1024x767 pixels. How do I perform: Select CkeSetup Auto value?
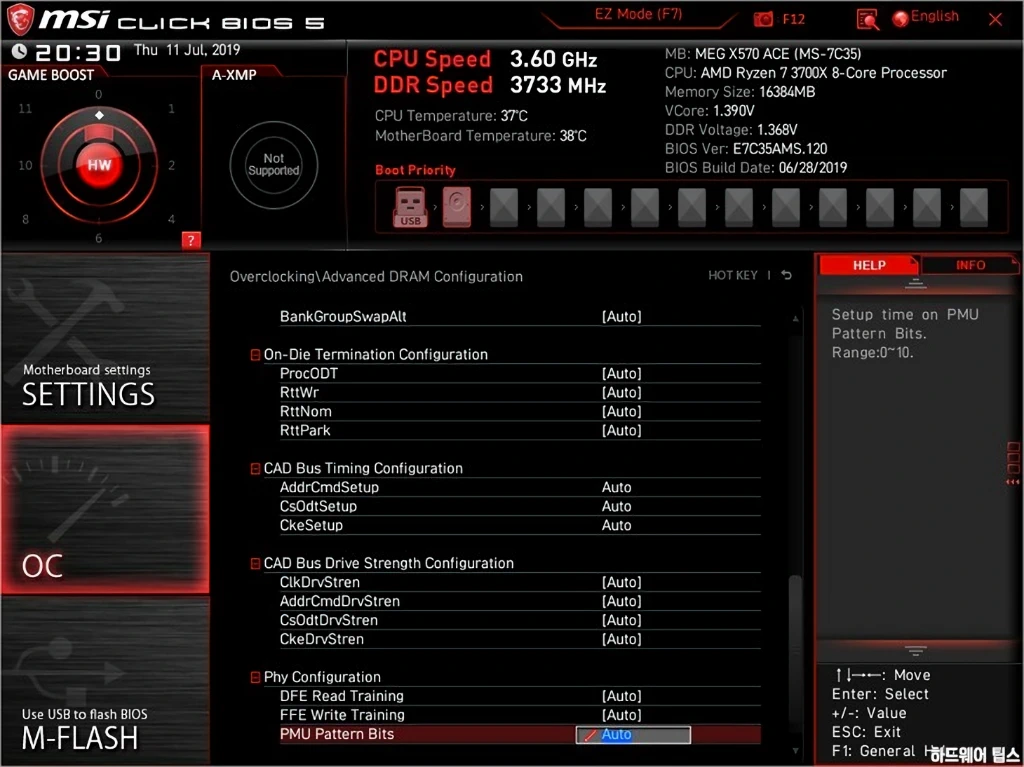tap(616, 525)
